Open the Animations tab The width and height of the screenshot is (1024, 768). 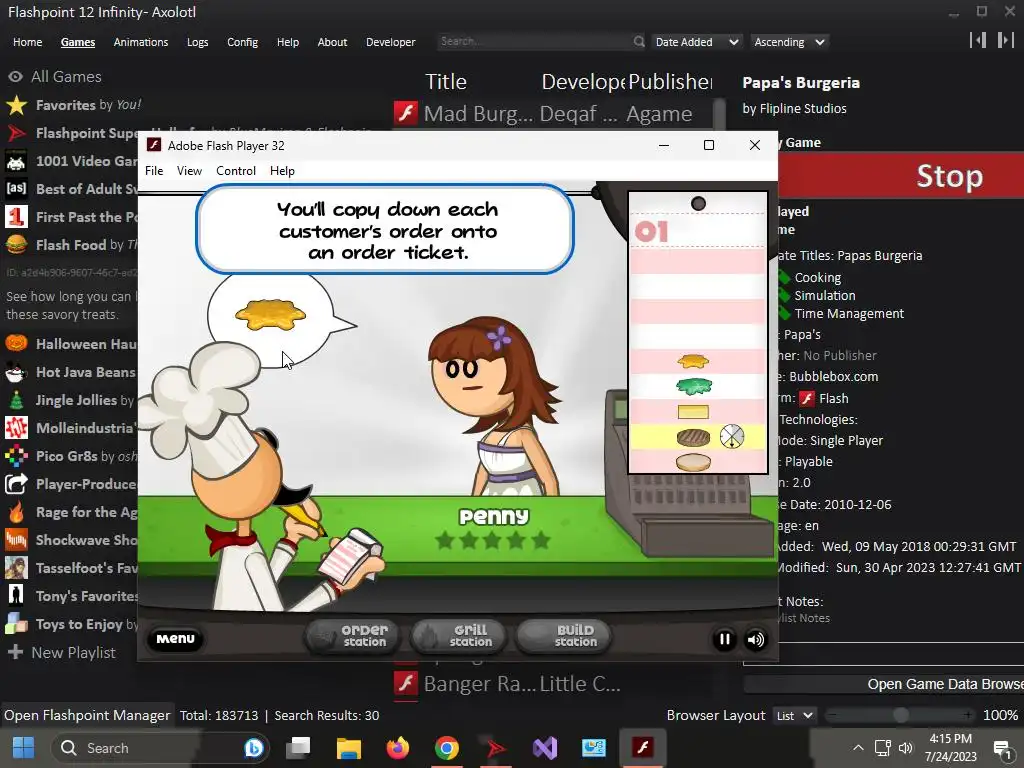[140, 42]
